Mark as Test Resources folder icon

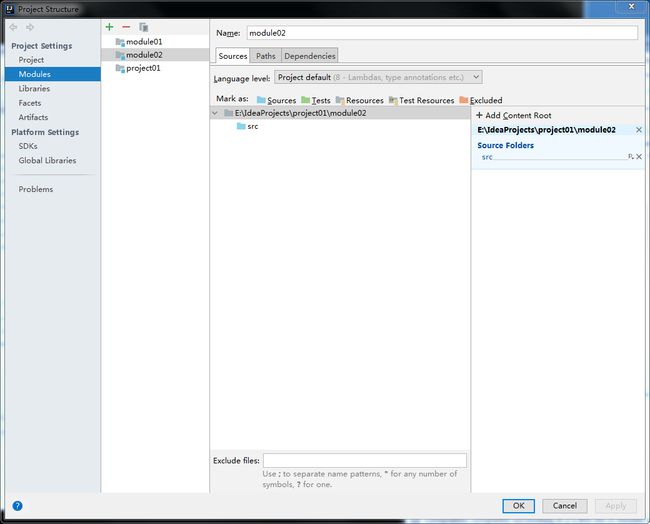393,100
